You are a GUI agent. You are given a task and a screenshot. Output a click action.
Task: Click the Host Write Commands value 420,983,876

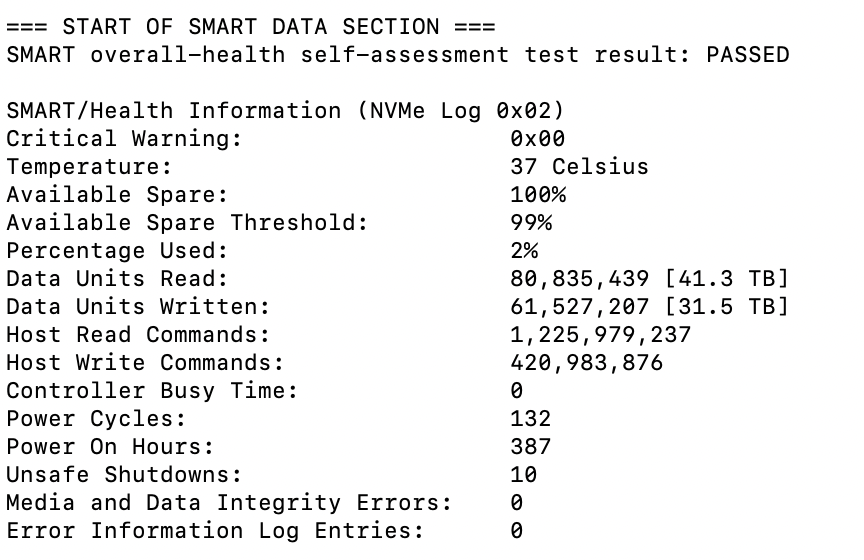point(587,363)
